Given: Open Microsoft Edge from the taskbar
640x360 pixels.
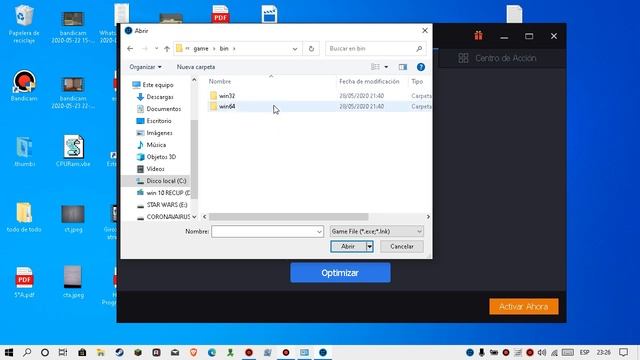Looking at the screenshot, I should tap(212, 352).
